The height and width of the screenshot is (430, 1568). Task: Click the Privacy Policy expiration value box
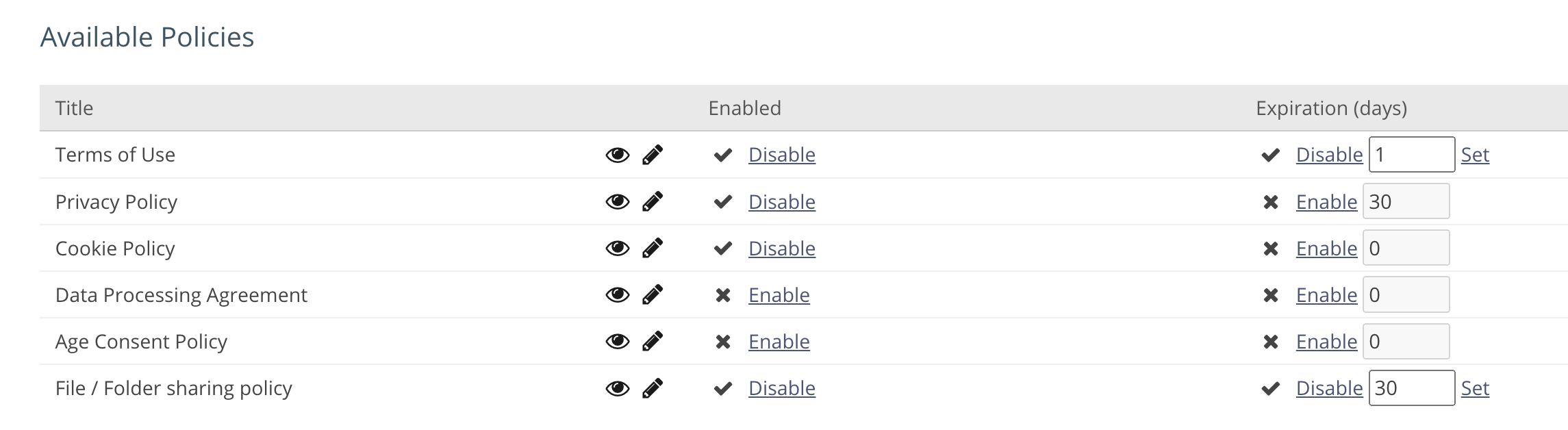(1405, 201)
